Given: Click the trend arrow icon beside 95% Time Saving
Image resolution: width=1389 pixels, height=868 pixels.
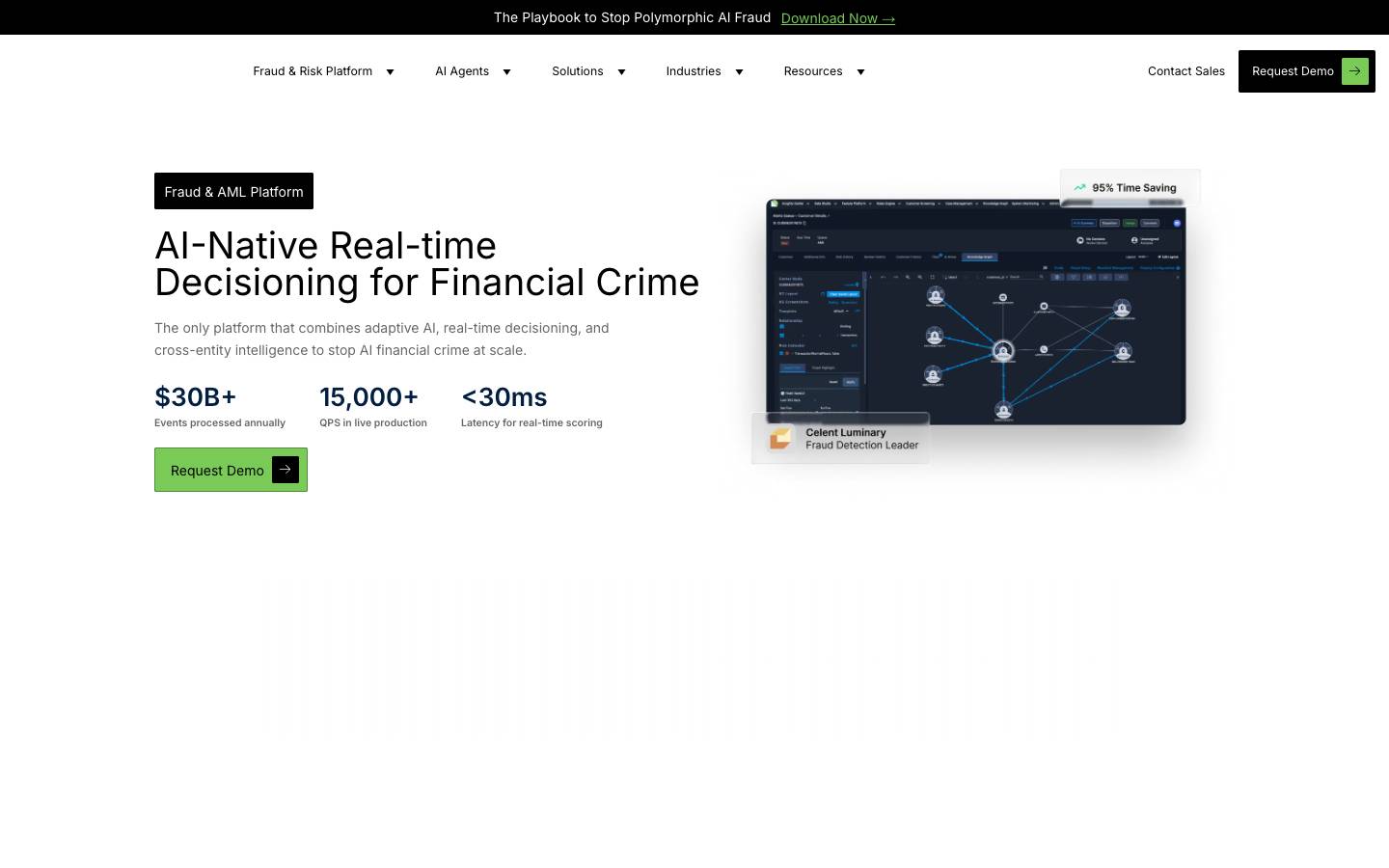Looking at the screenshot, I should click(1079, 188).
